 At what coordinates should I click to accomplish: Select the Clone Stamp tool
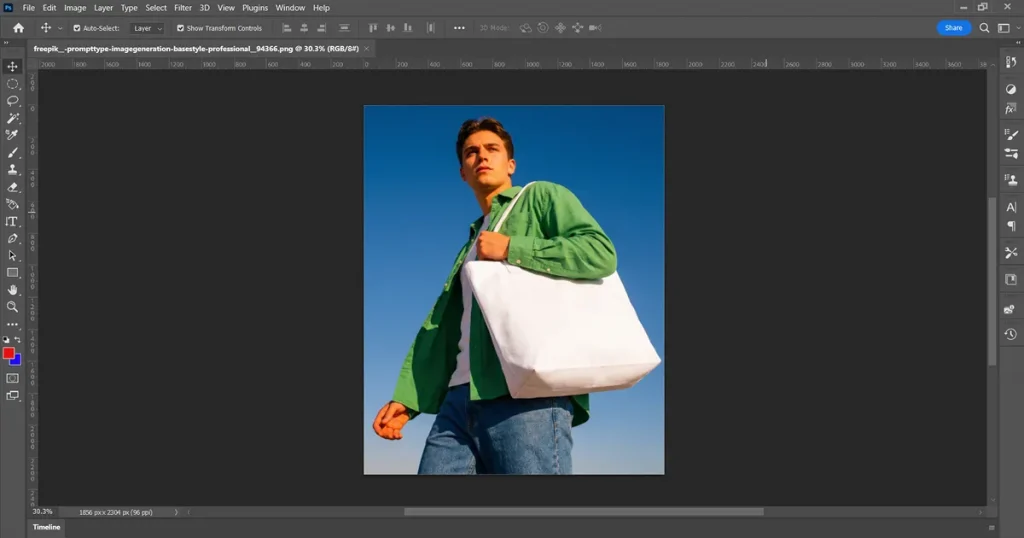coord(12,170)
